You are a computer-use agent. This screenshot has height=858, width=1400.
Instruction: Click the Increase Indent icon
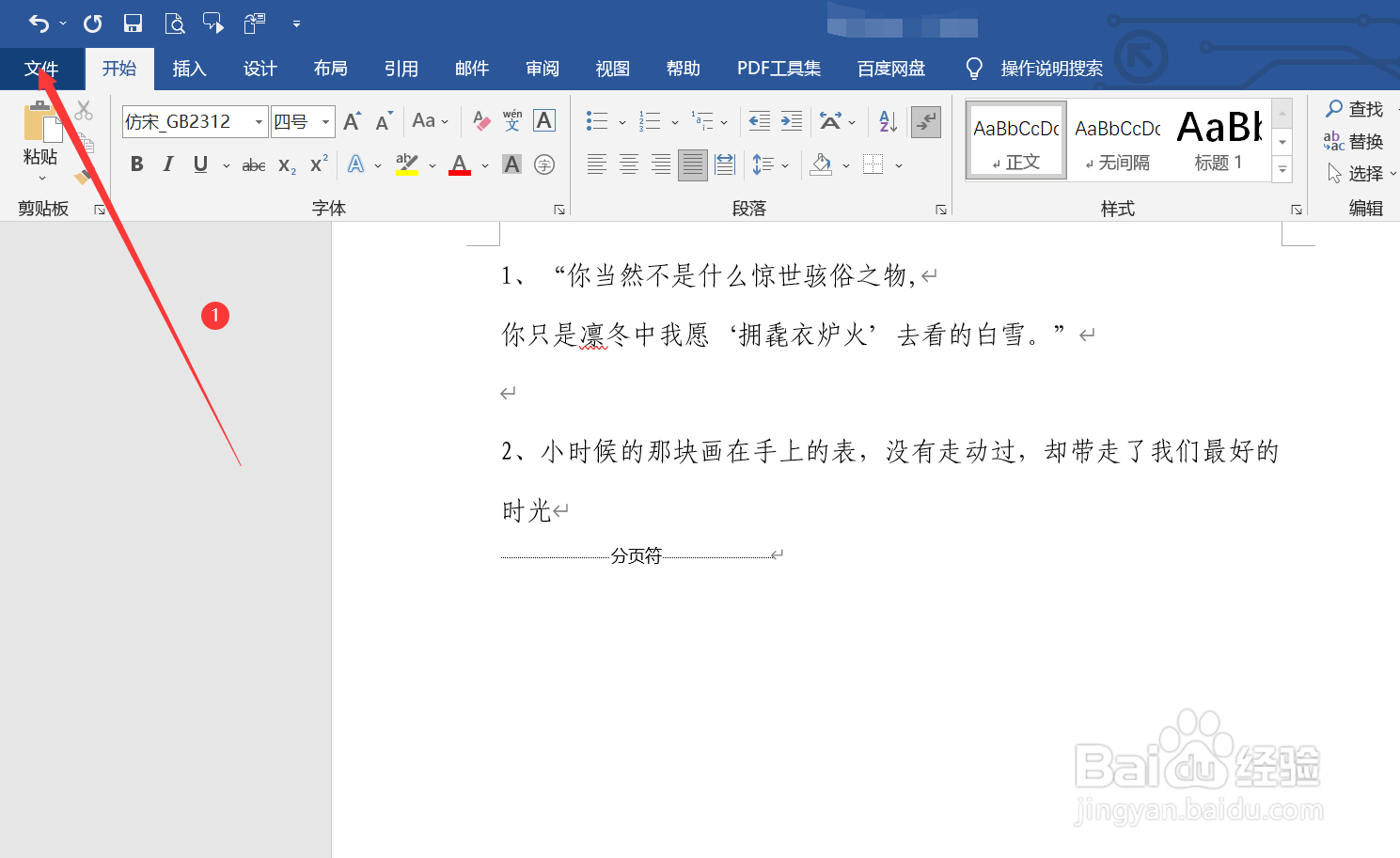(791, 121)
